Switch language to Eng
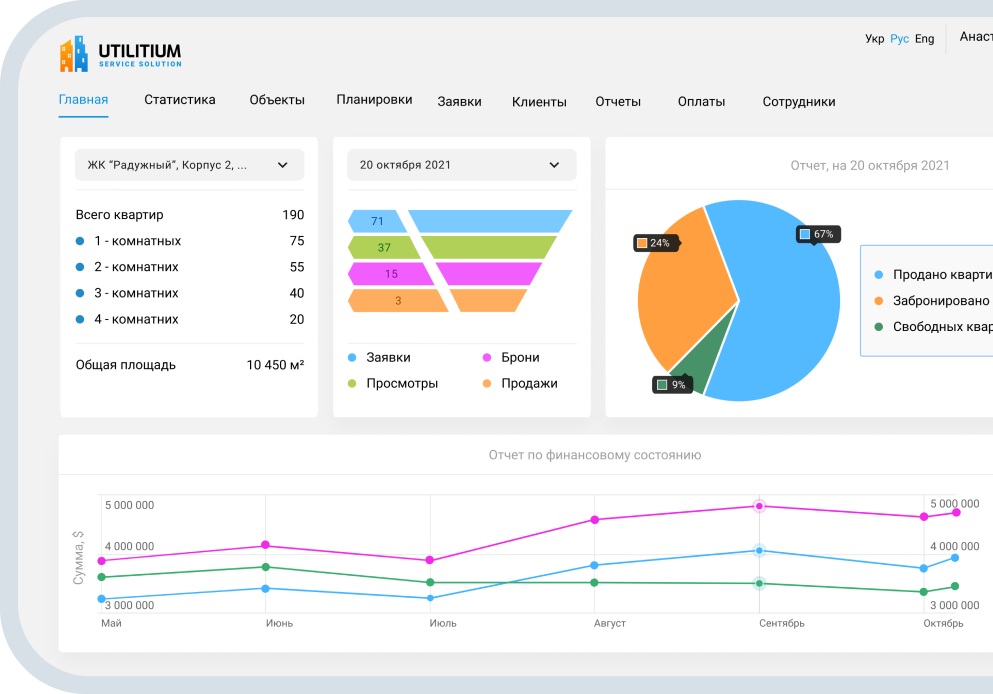The width and height of the screenshot is (993, 694). point(925,39)
